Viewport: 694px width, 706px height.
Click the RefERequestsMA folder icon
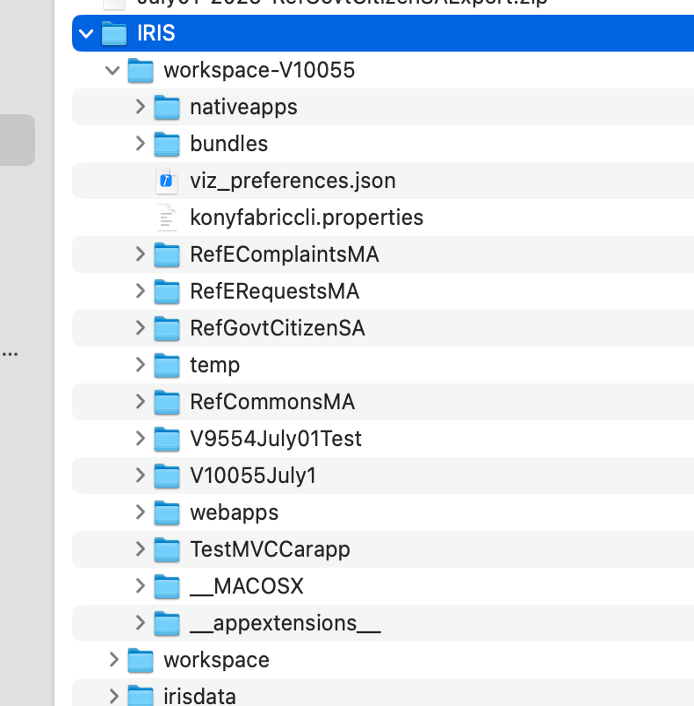pos(167,291)
